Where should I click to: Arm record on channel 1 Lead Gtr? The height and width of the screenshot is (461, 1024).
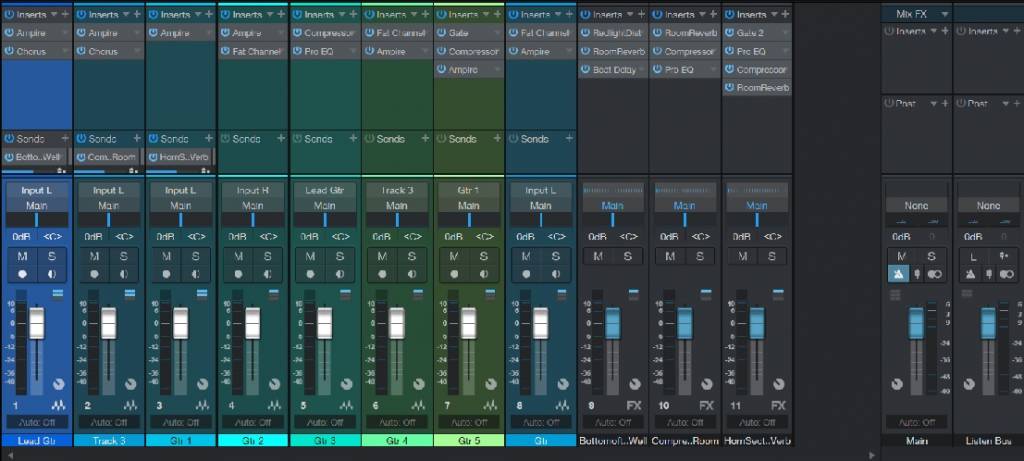(x=23, y=273)
